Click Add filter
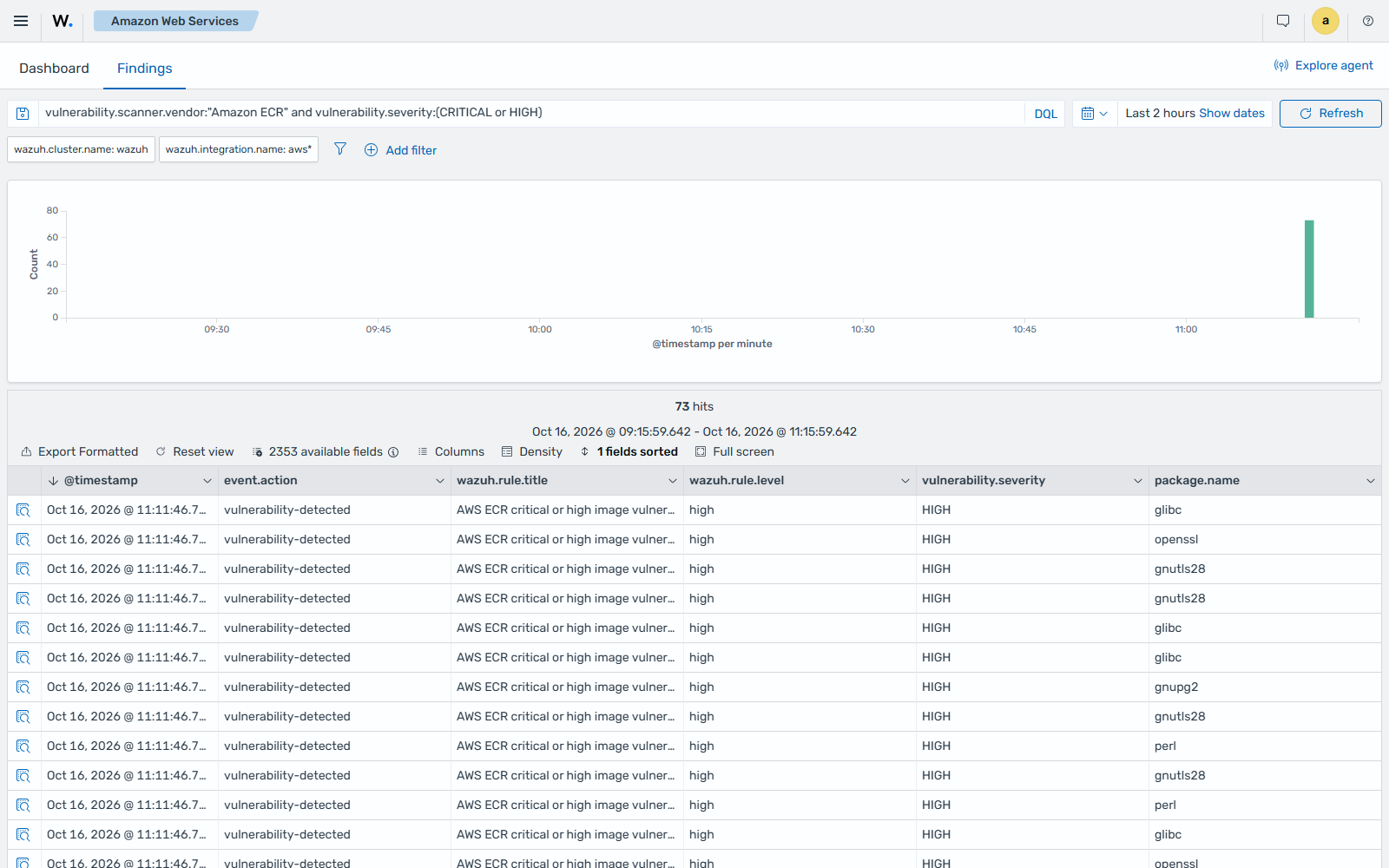The image size is (1389, 868). 400,150
